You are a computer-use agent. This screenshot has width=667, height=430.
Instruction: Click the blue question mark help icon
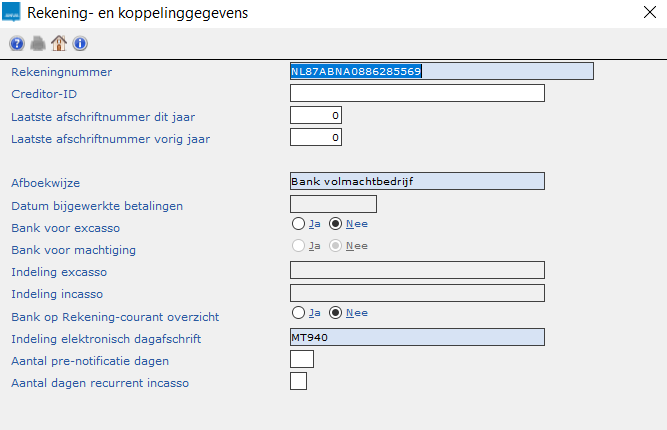pos(17,43)
